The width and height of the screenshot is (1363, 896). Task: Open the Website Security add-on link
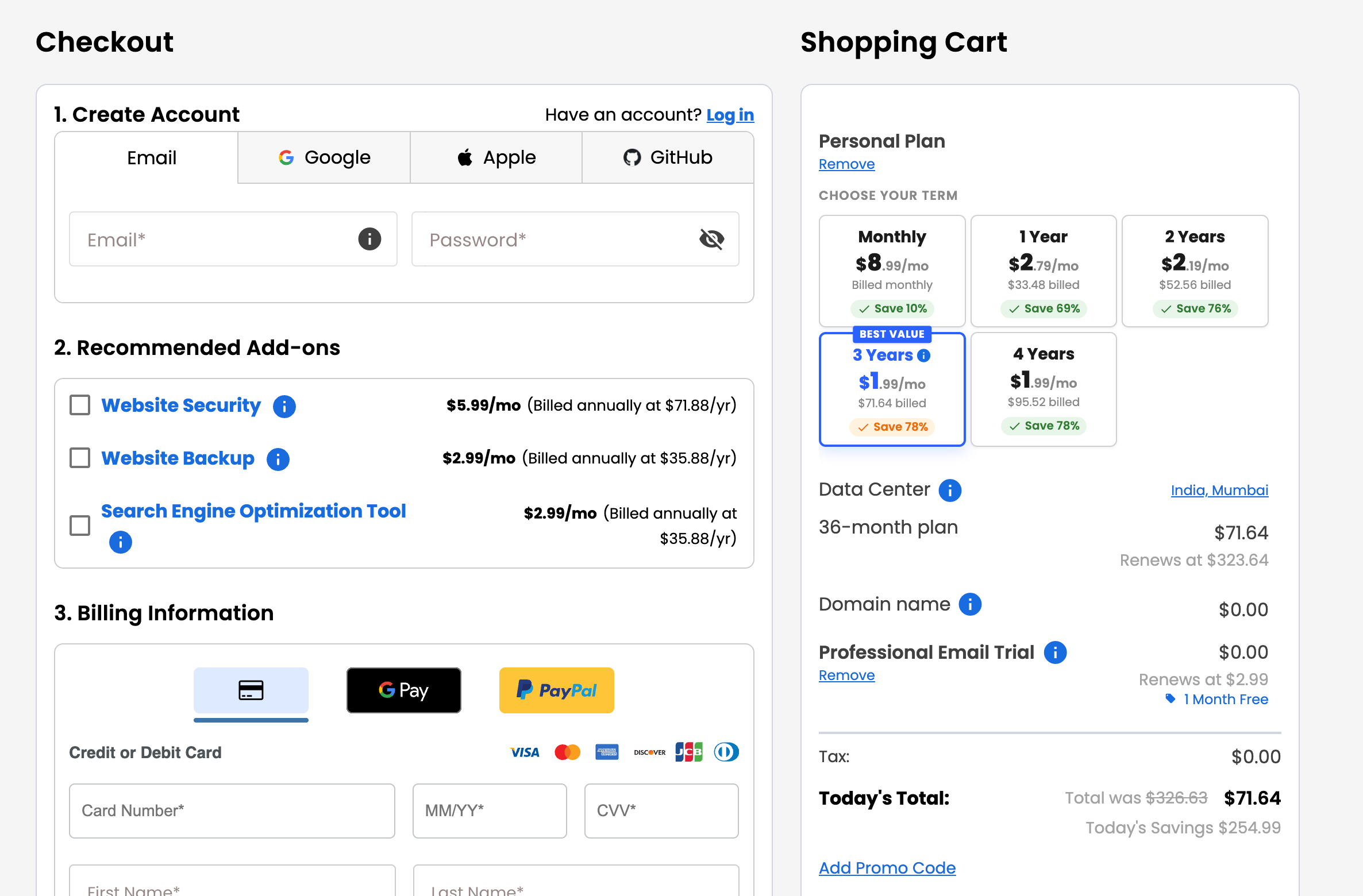coord(181,405)
